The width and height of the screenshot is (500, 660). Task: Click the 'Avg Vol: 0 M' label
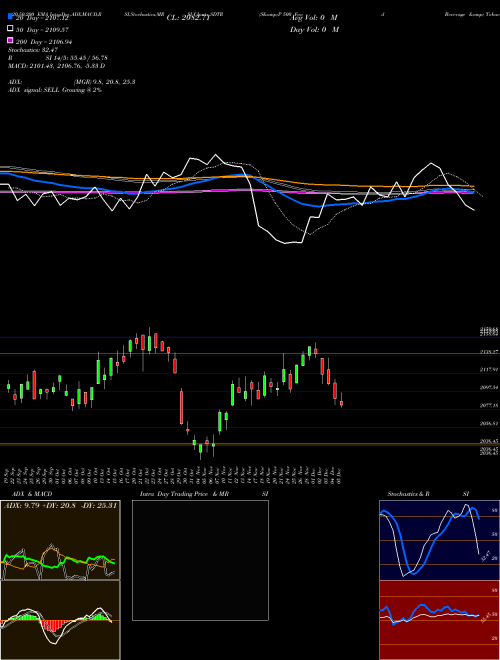(x=314, y=18)
